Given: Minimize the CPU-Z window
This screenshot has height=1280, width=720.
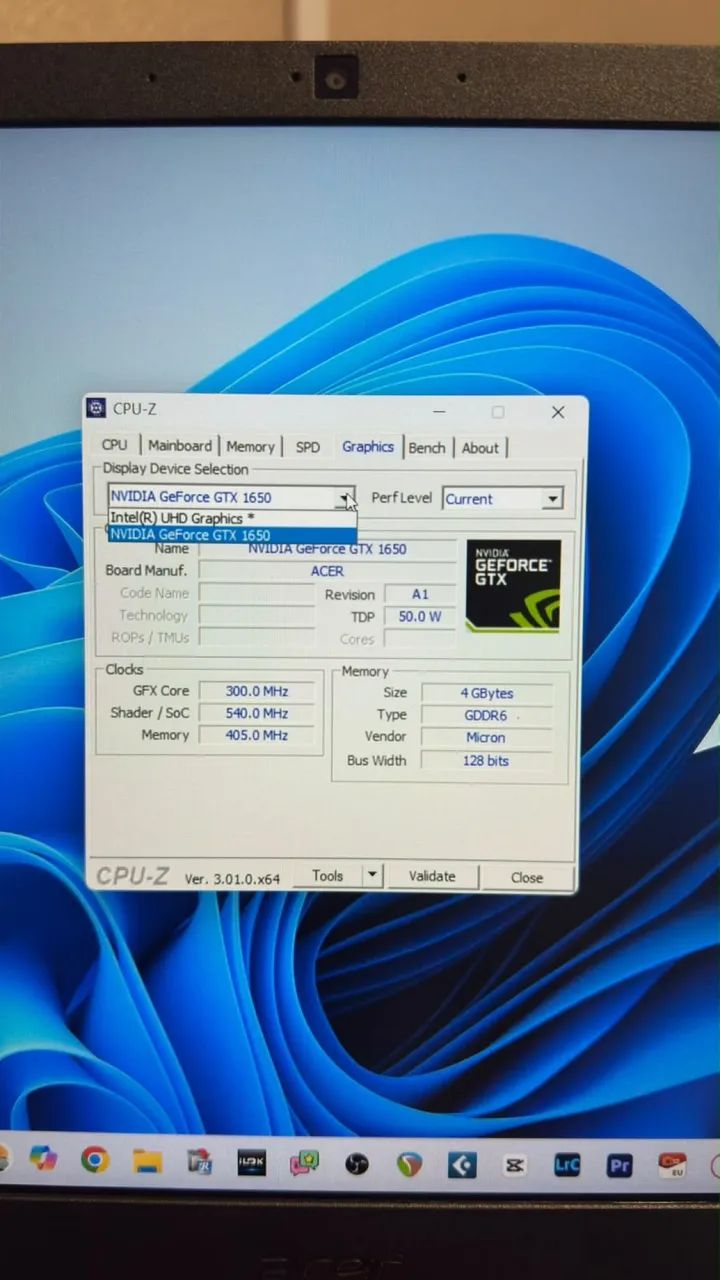Looking at the screenshot, I should tap(439, 411).
